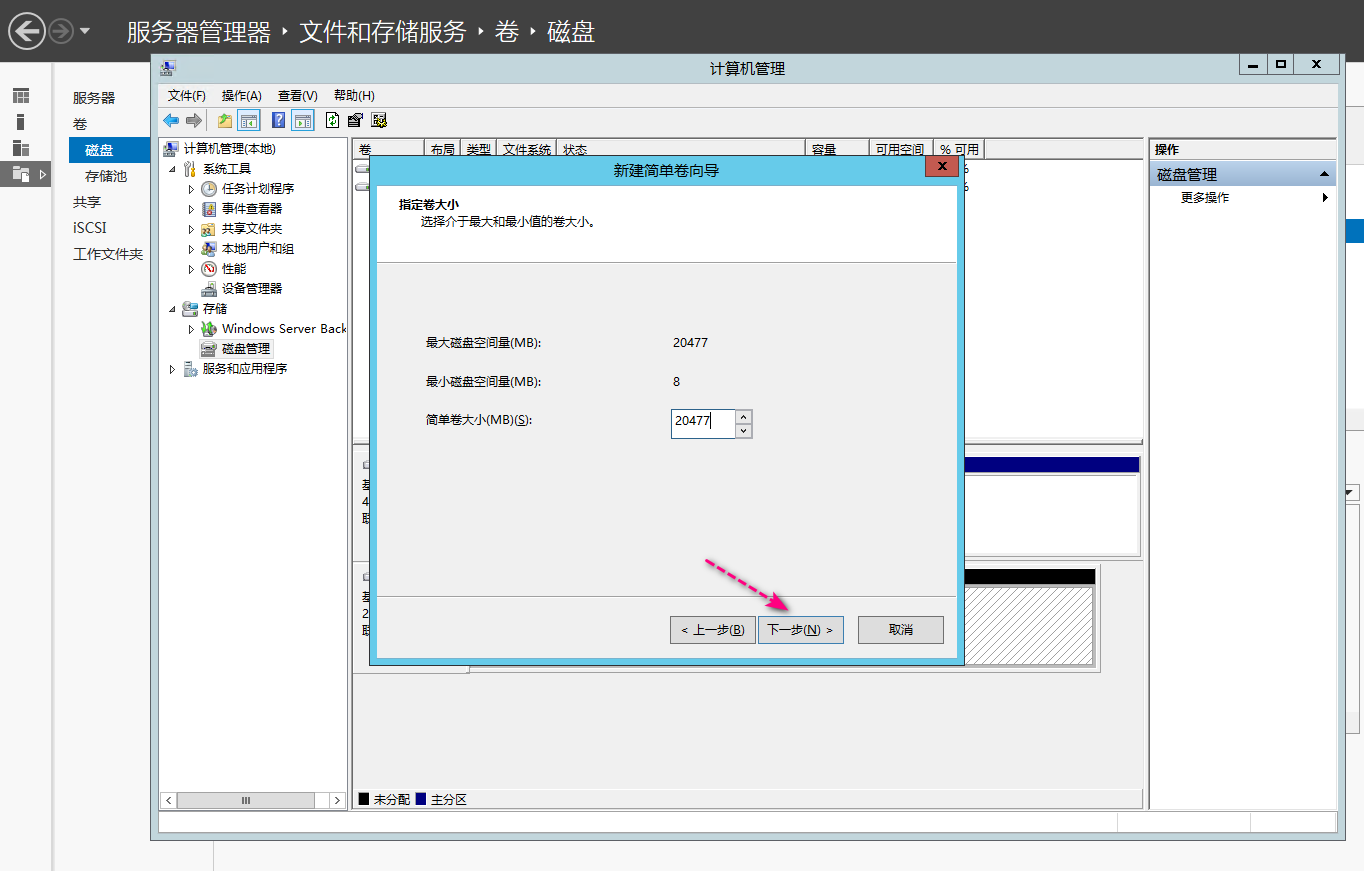
Task: Select the 计算机管理(本地) root node
Action: point(229,149)
